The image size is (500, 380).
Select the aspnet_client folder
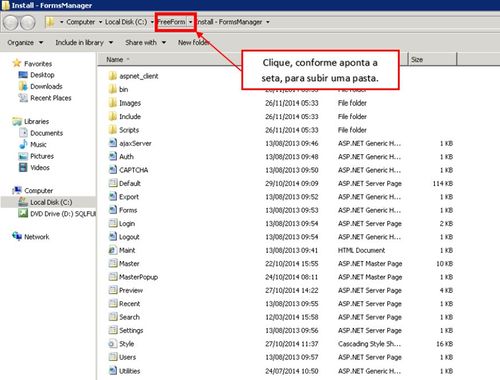point(133,76)
